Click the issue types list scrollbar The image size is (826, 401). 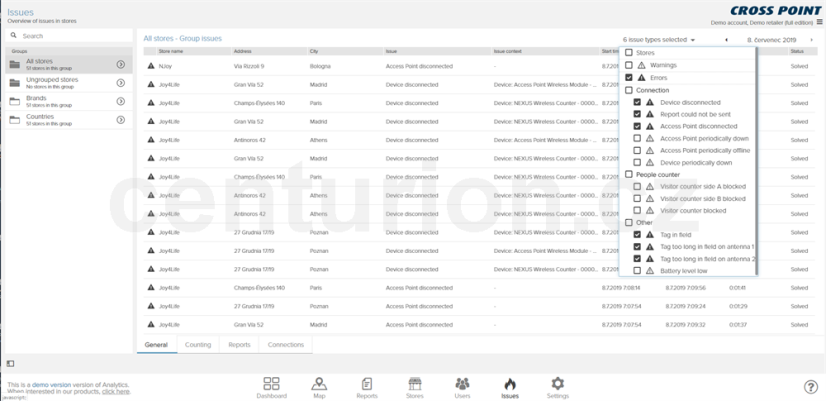click(756, 160)
